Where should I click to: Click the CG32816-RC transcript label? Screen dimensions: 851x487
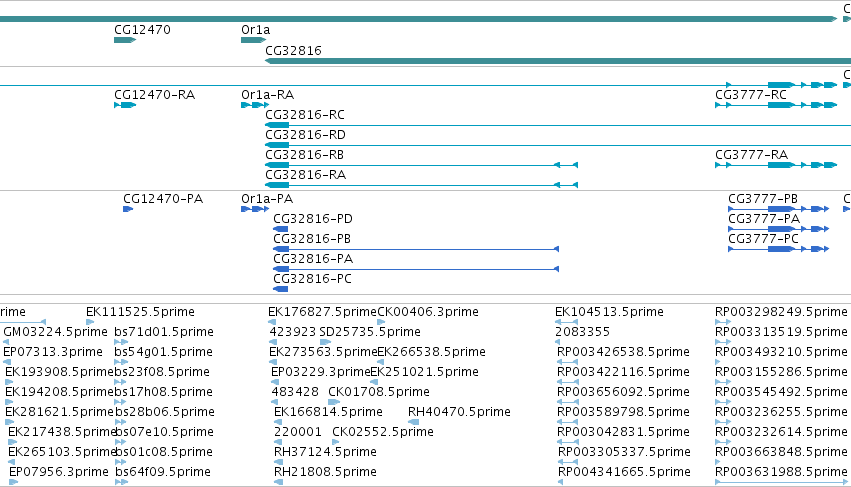tap(305, 115)
